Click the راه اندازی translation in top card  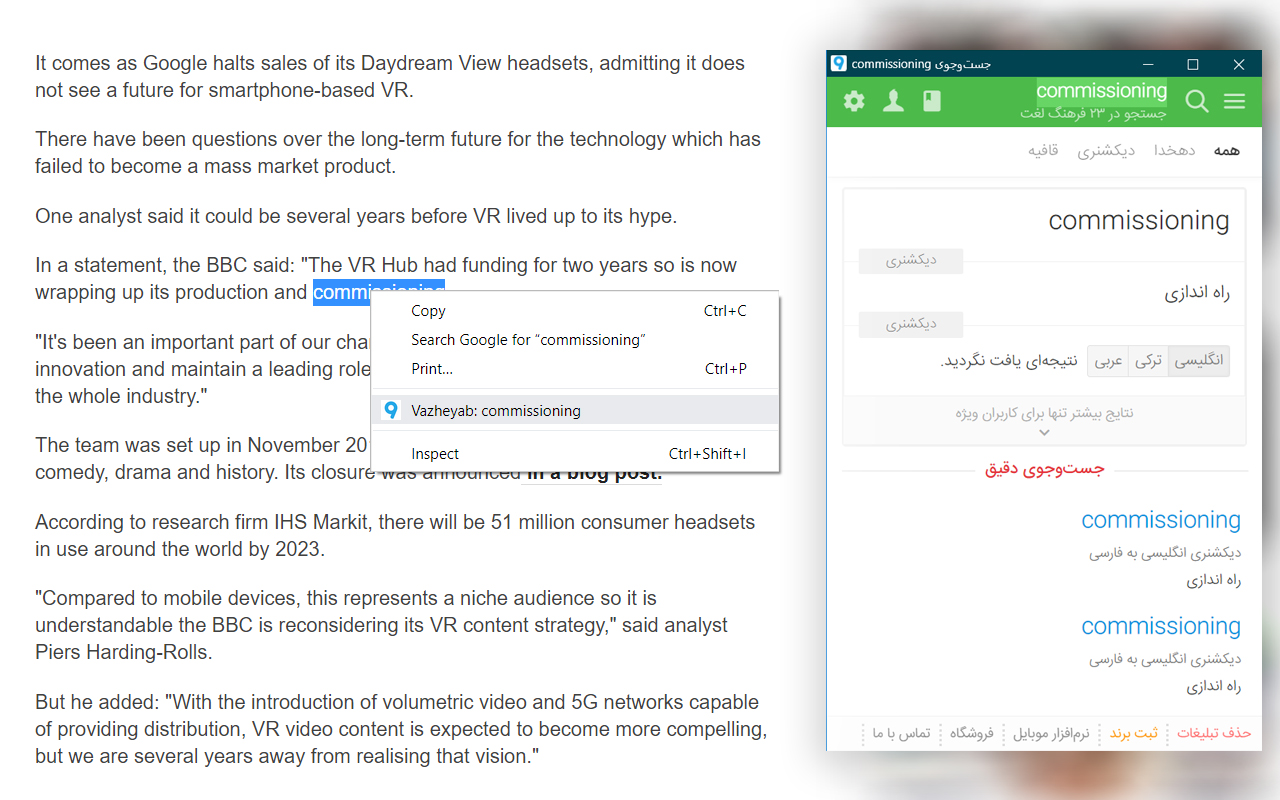click(1197, 294)
